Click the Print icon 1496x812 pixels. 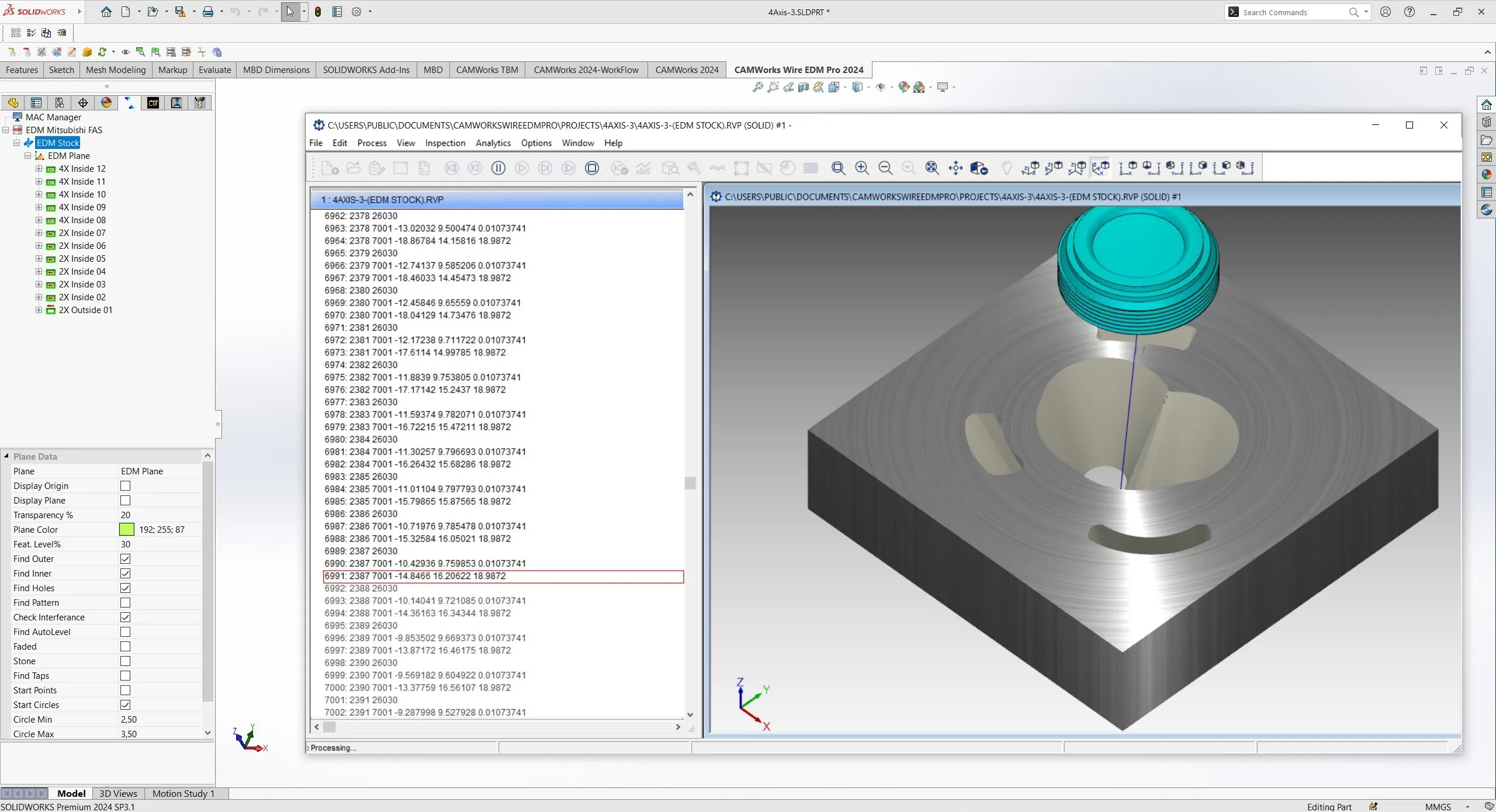[207, 12]
